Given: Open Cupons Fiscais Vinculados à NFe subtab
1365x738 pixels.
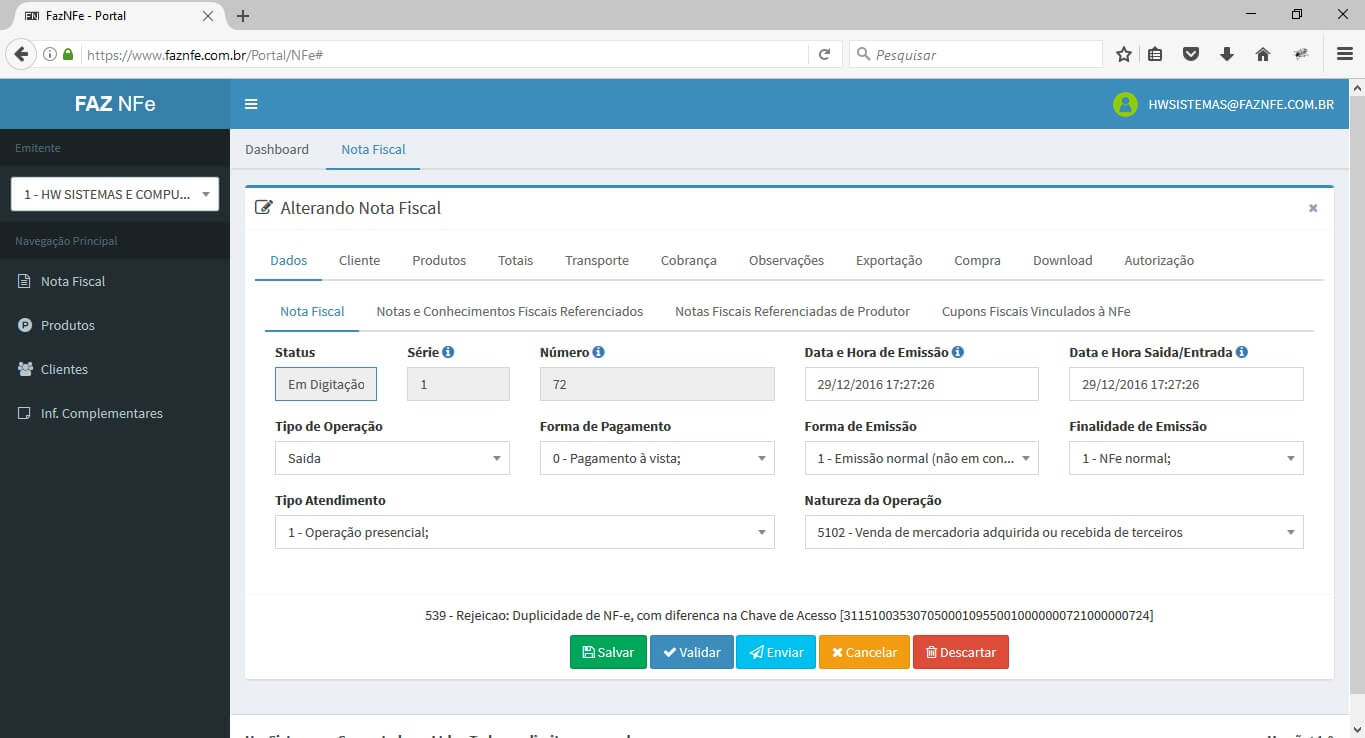Looking at the screenshot, I should coord(1036,311).
